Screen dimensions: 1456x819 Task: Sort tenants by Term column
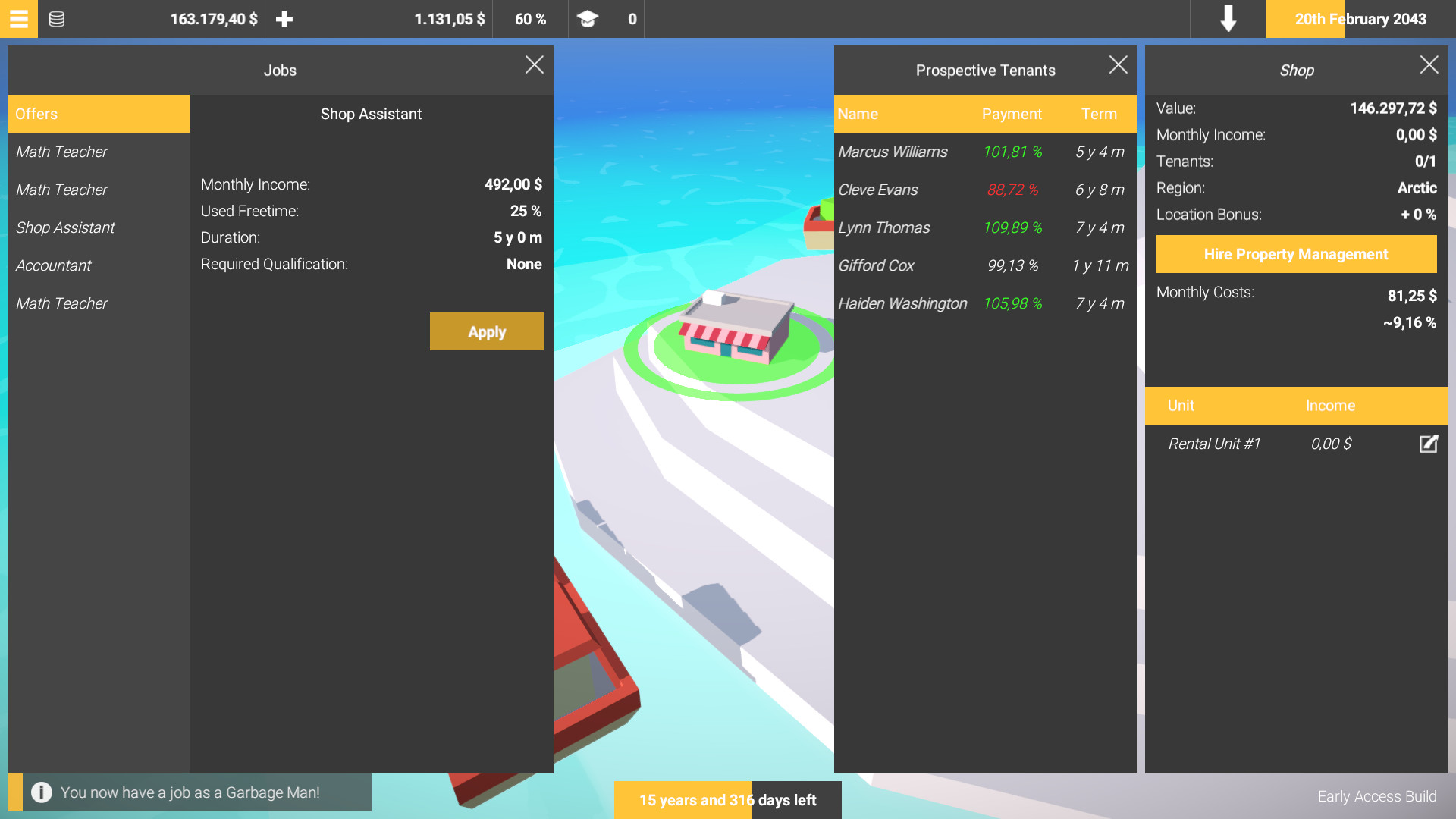[x=1099, y=114]
